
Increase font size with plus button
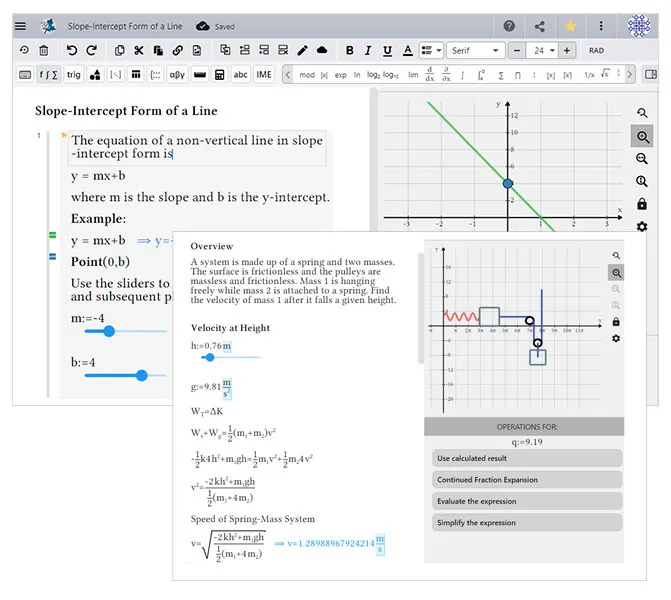pos(567,50)
